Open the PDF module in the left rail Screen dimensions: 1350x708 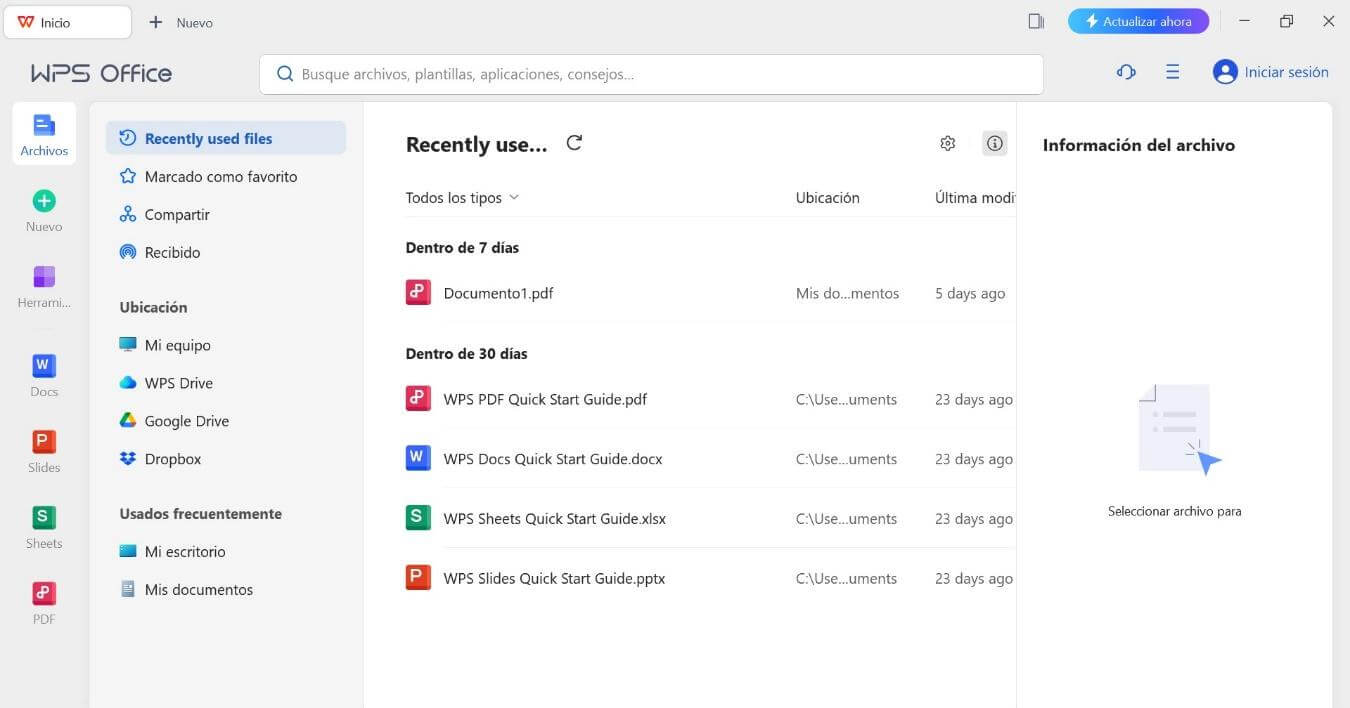click(43, 601)
